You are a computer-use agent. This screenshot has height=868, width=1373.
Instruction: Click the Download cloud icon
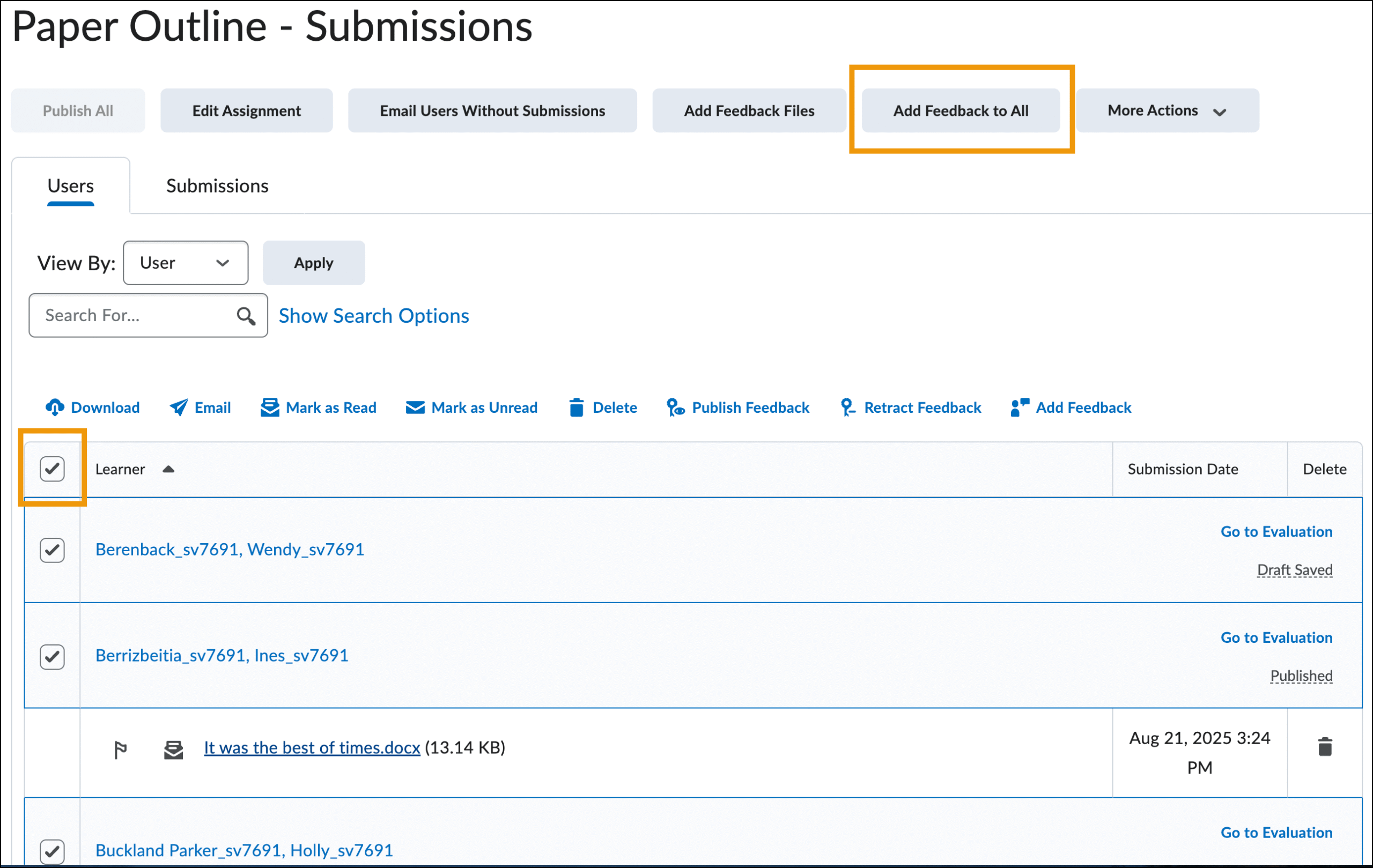[x=55, y=407]
